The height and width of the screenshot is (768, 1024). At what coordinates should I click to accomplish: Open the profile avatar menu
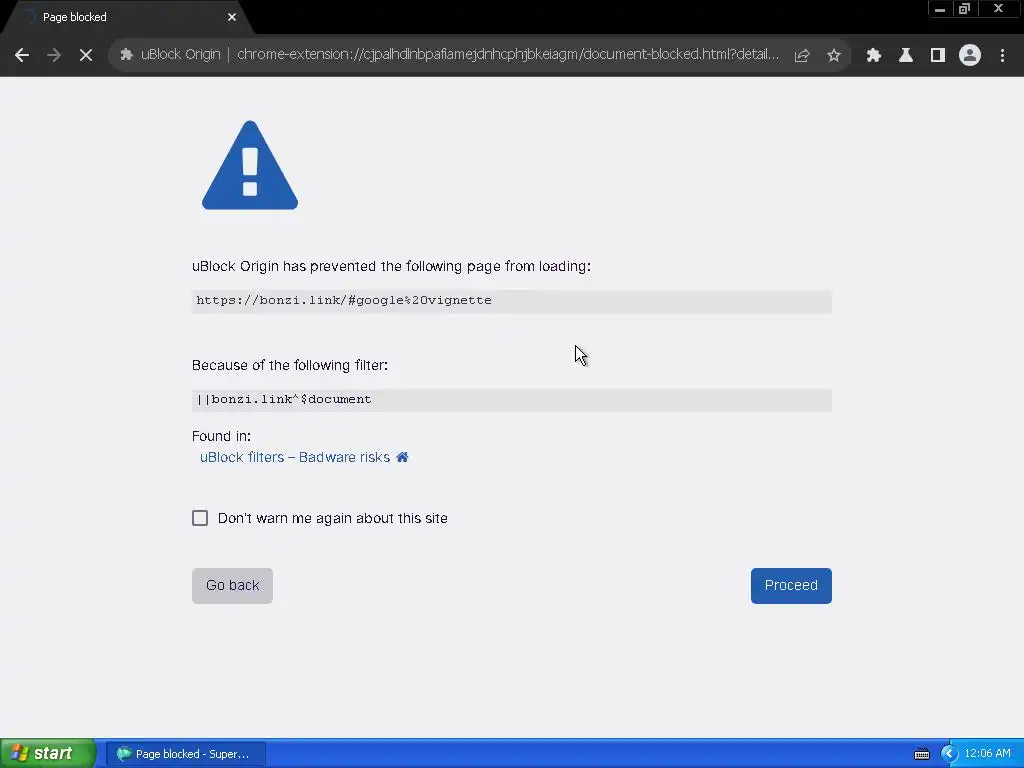coord(970,56)
